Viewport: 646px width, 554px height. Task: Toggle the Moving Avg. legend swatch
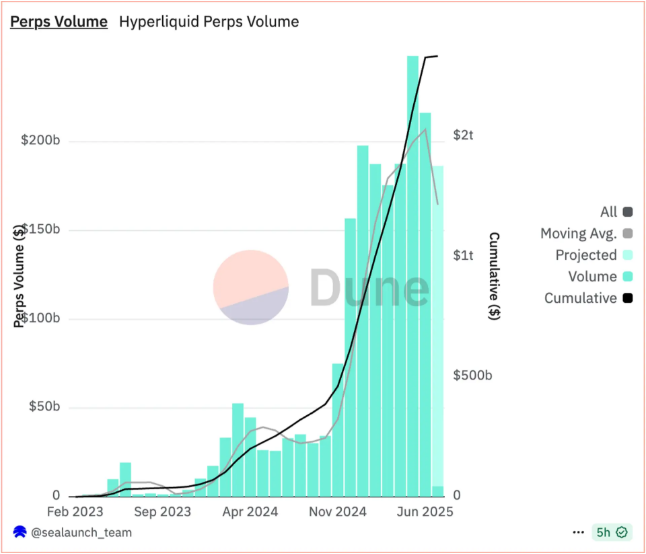(x=627, y=234)
